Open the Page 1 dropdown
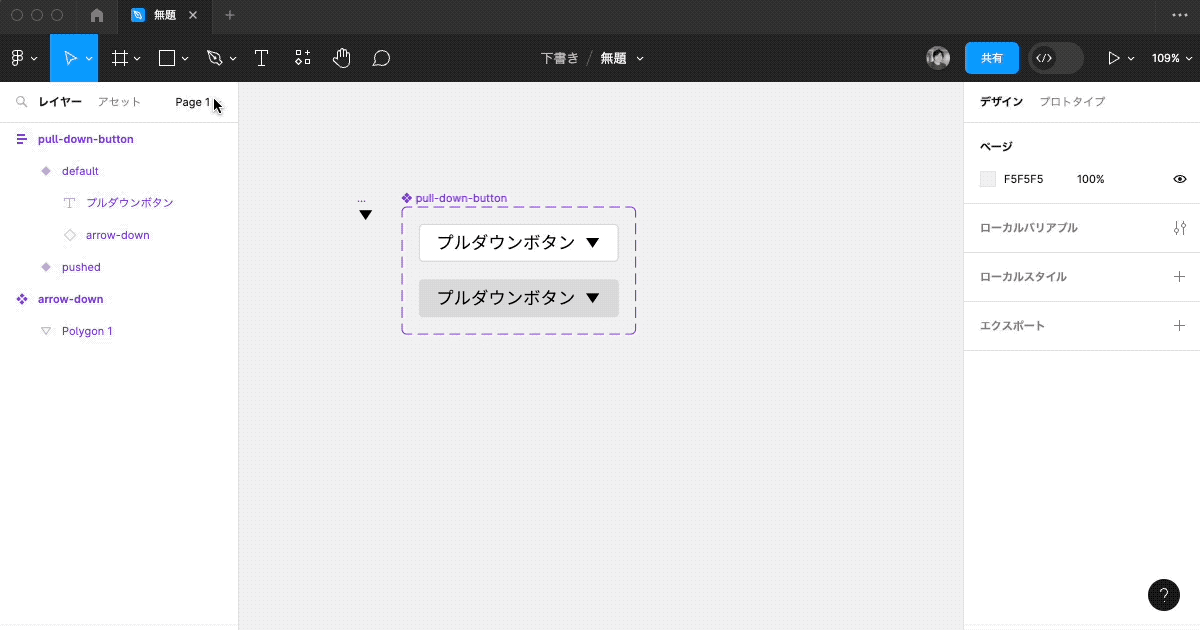 [192, 101]
